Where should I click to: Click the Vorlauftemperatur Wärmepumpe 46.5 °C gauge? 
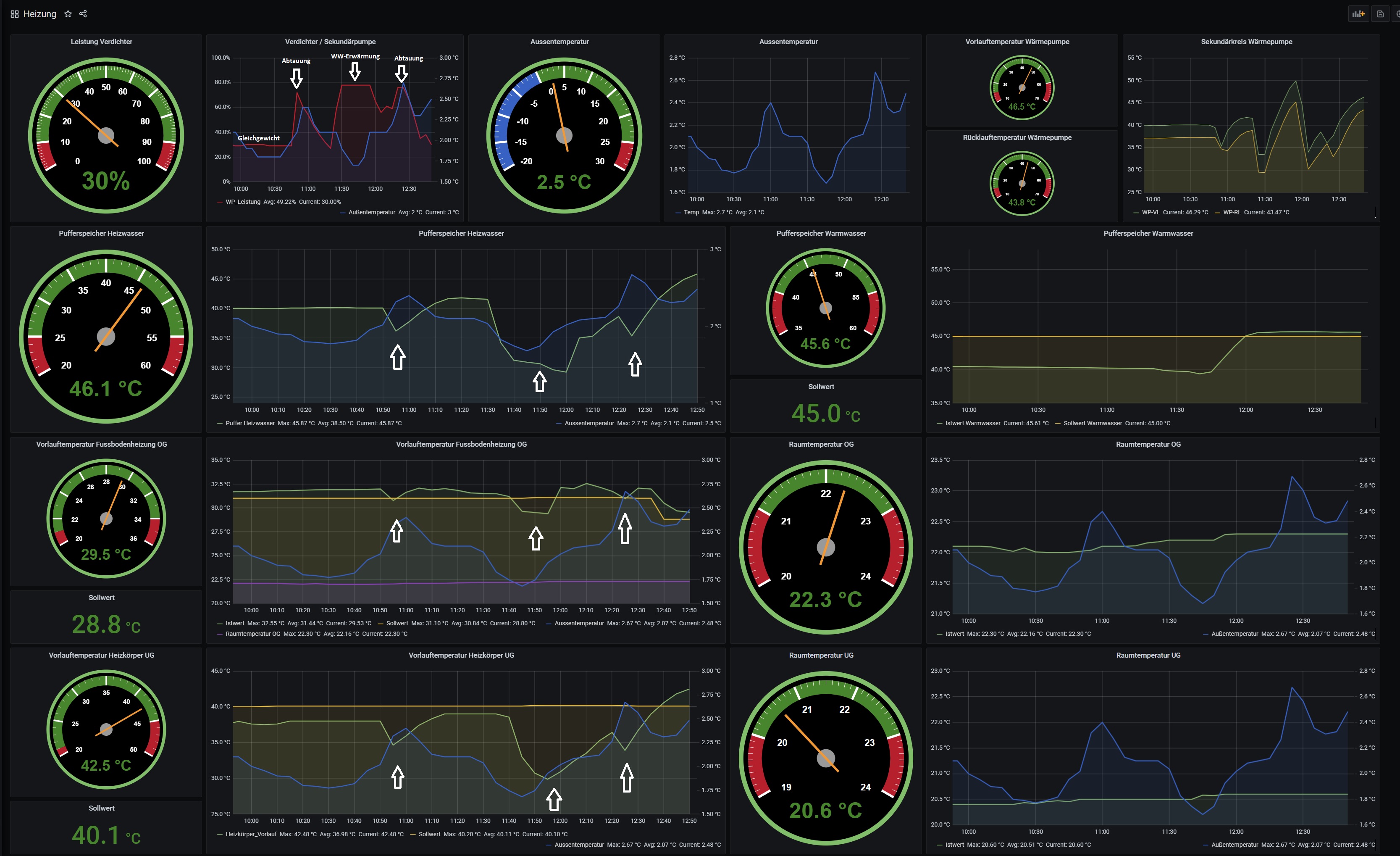pos(1022,87)
